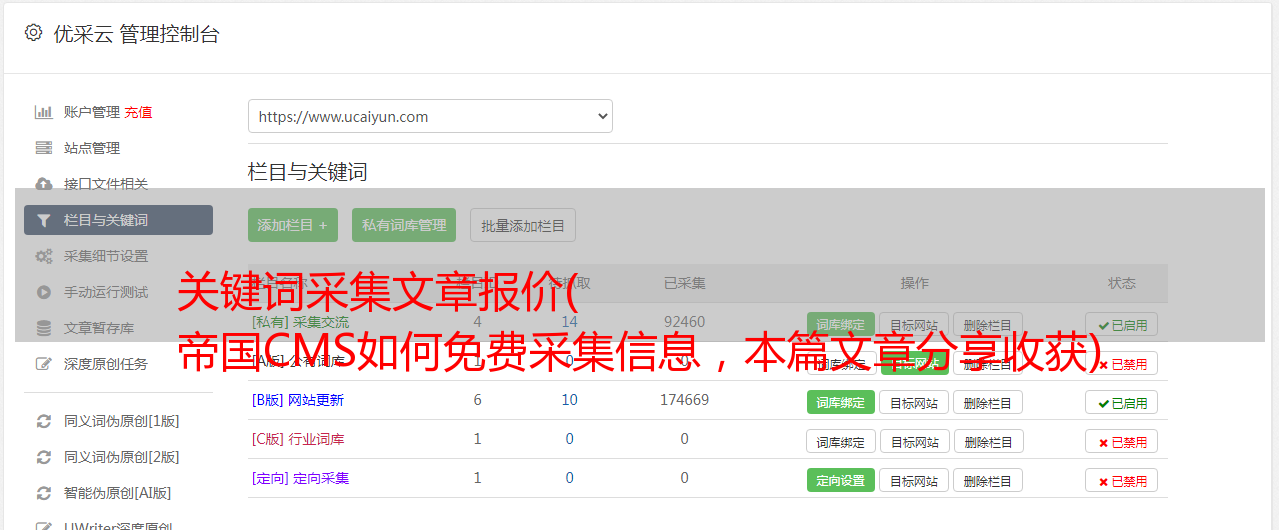The height and width of the screenshot is (530, 1279).
Task: Toggle 已启用 status for 采集交流 row
Action: click(1122, 325)
